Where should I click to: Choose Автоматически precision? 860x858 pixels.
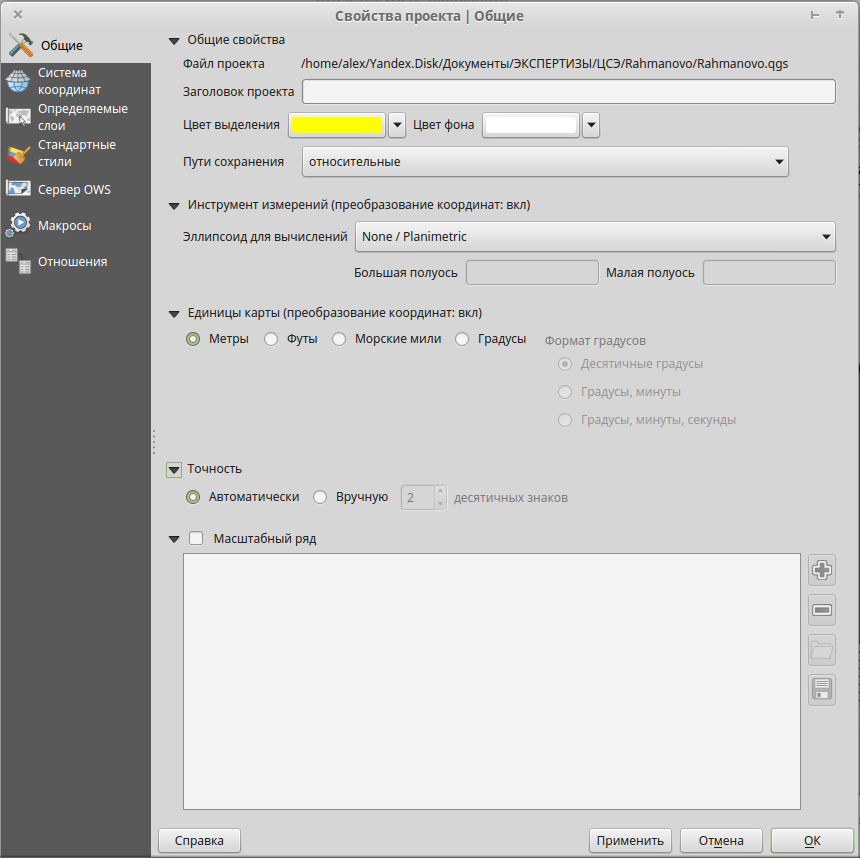193,497
